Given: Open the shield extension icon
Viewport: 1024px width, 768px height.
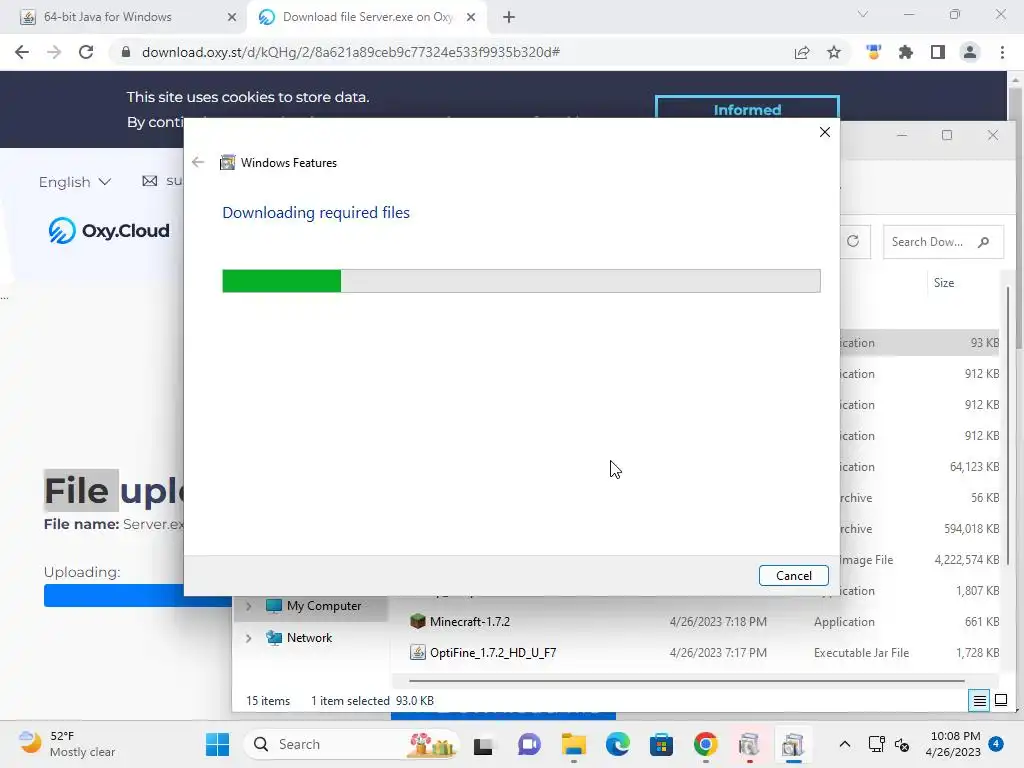Looking at the screenshot, I should coord(873,52).
